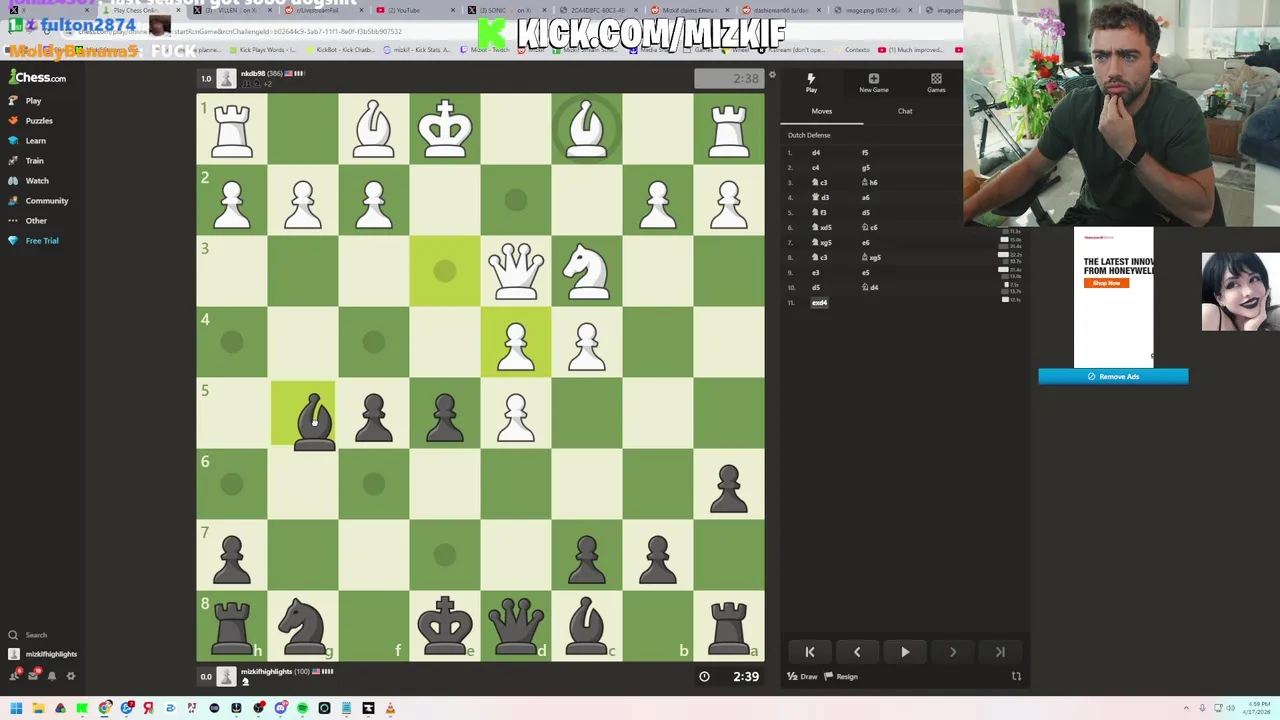Open Train in the left sidebar

[x=34, y=160]
